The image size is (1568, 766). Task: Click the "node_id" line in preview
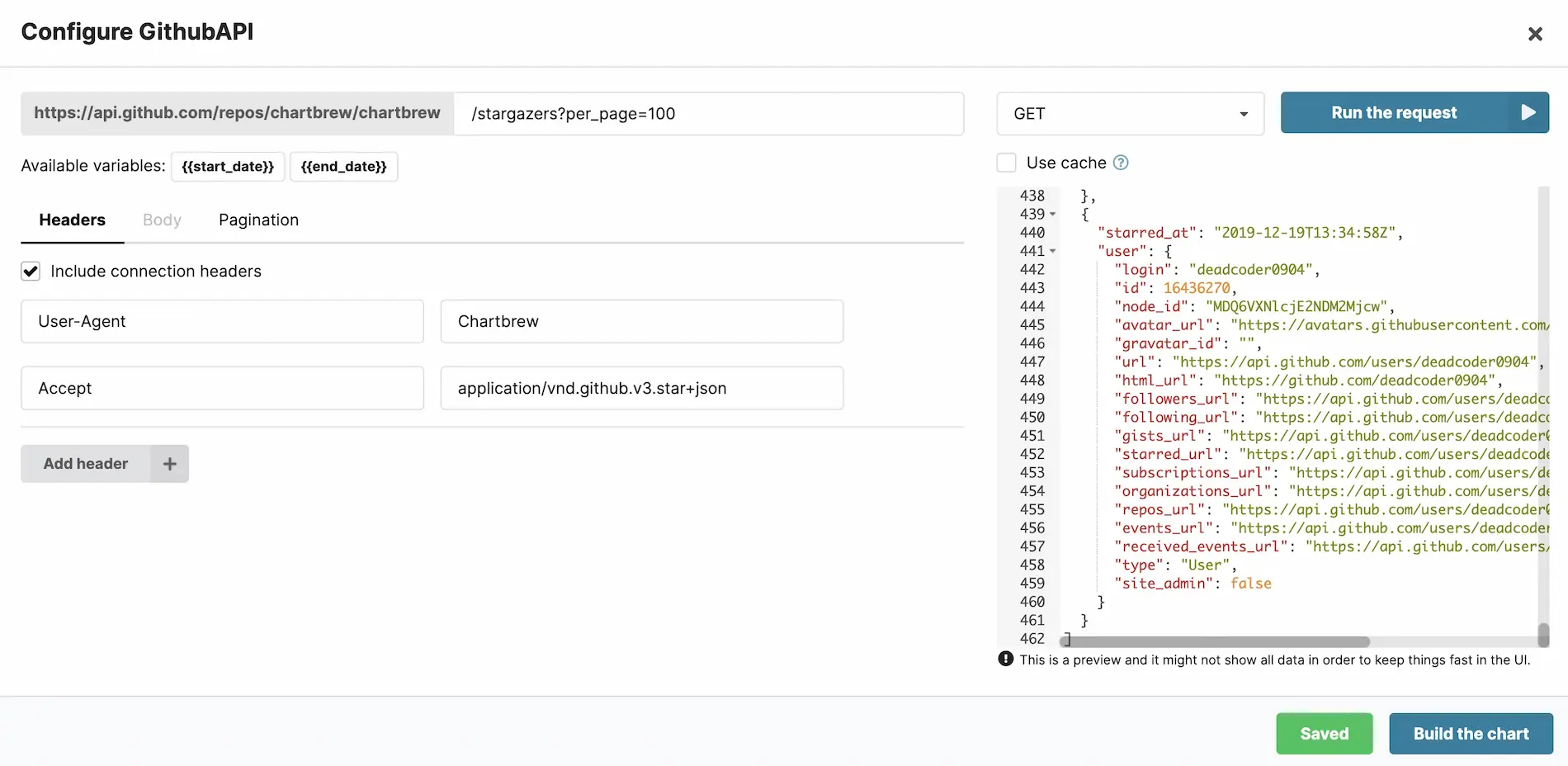(x=1254, y=306)
